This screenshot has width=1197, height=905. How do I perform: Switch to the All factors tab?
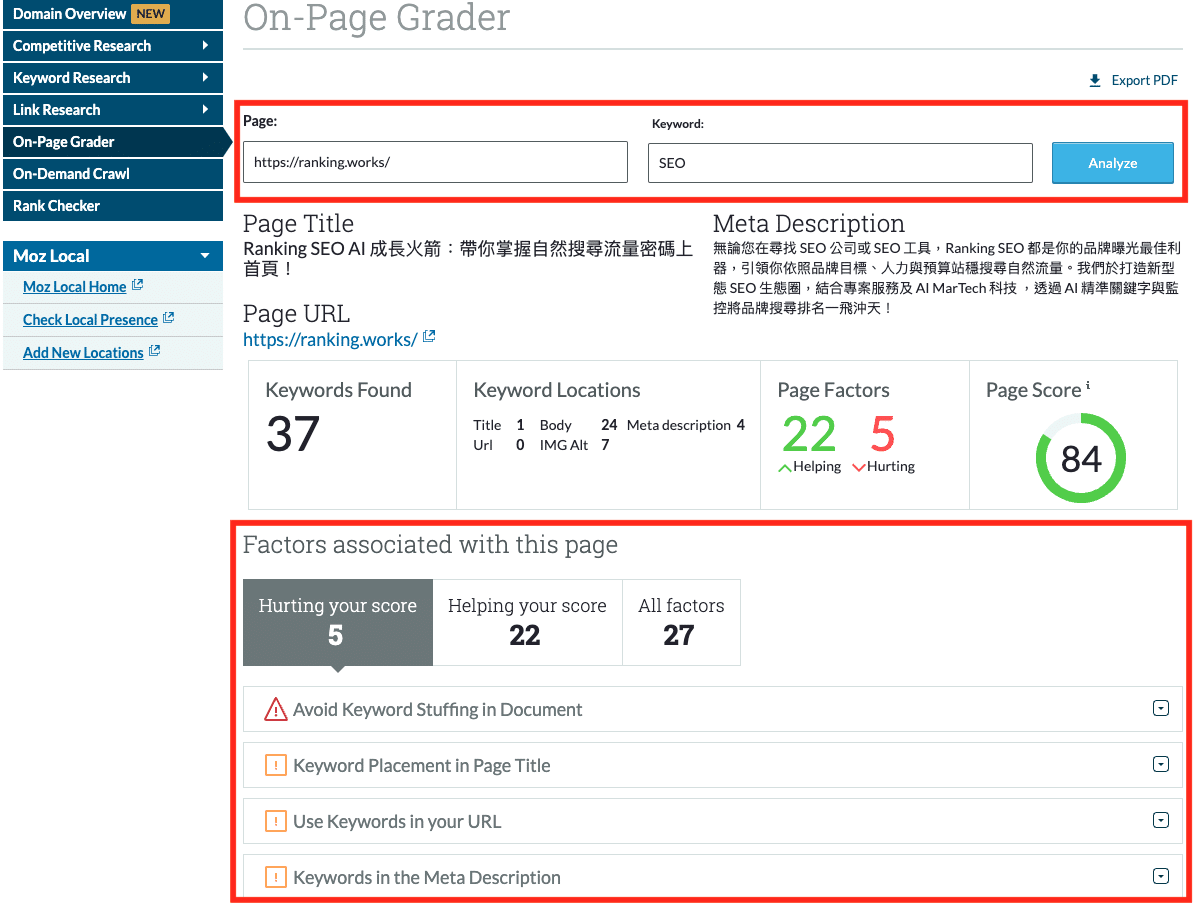681,621
